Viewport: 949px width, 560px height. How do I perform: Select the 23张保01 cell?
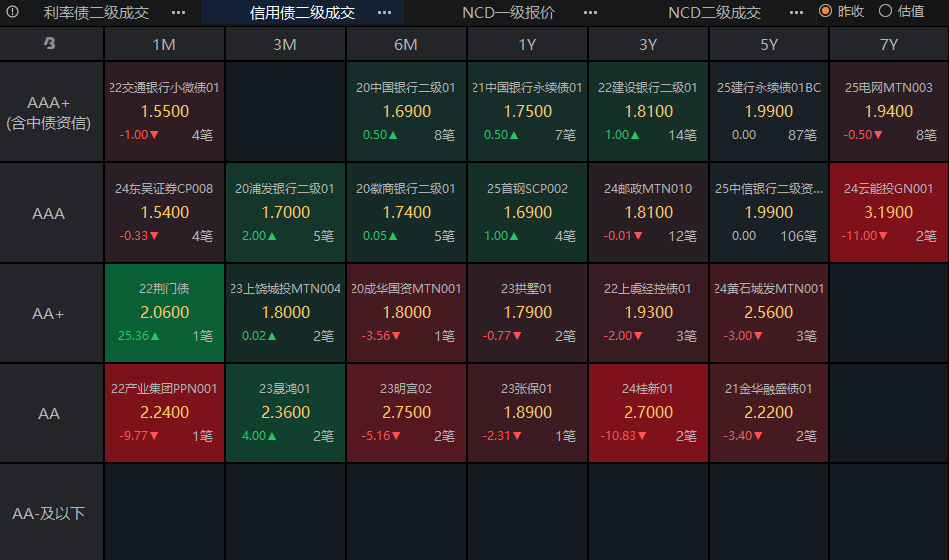click(527, 413)
